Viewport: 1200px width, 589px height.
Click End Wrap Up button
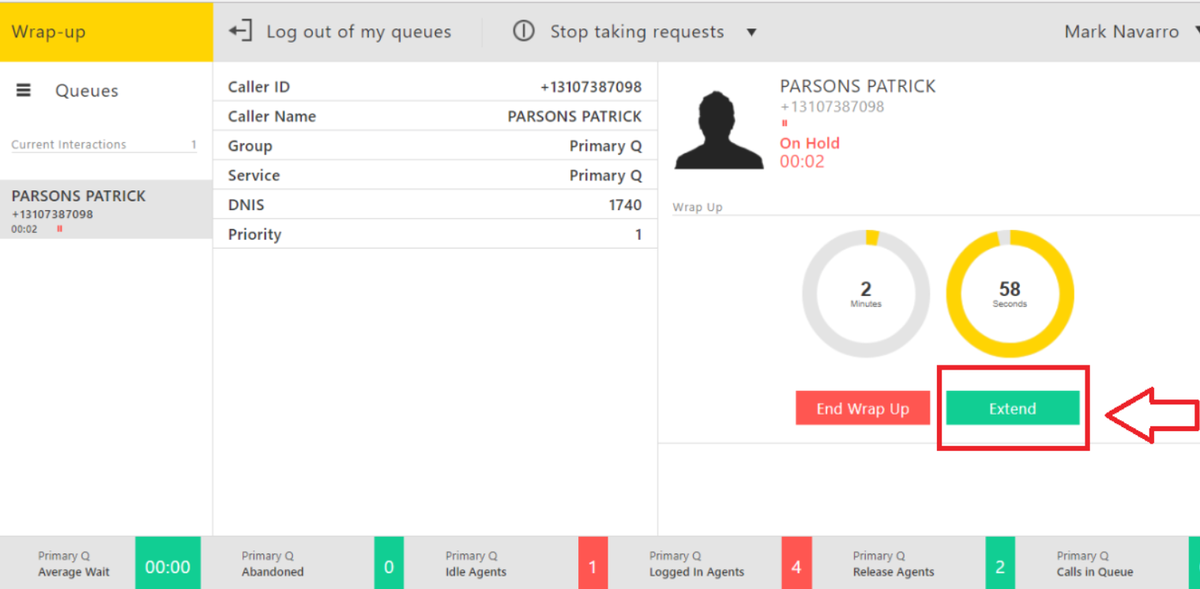tap(863, 408)
